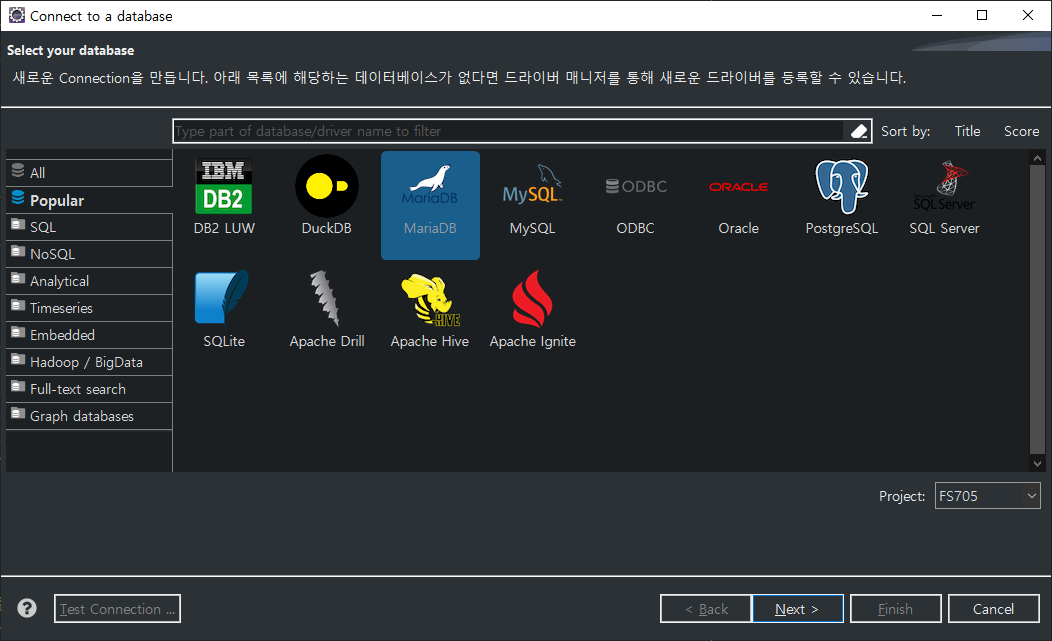Click the database list scrollbar down arrow

pyautogui.click(x=1037, y=463)
